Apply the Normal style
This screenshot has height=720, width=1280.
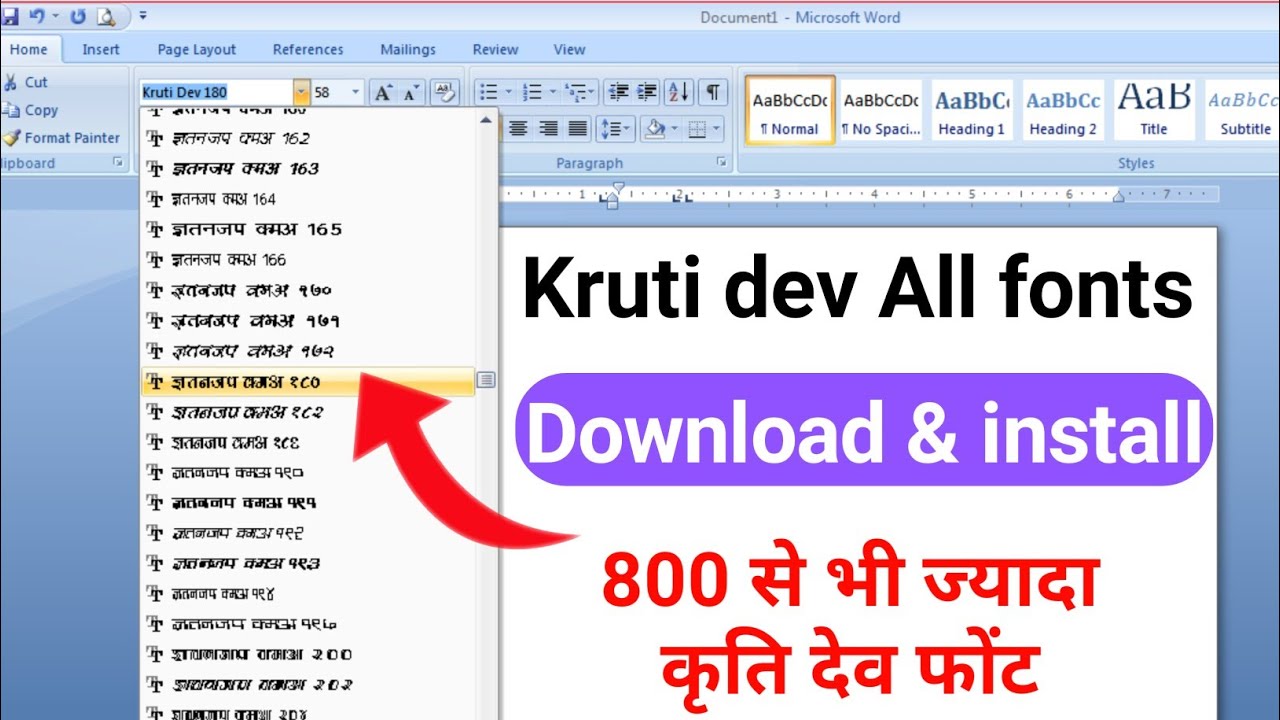click(790, 111)
